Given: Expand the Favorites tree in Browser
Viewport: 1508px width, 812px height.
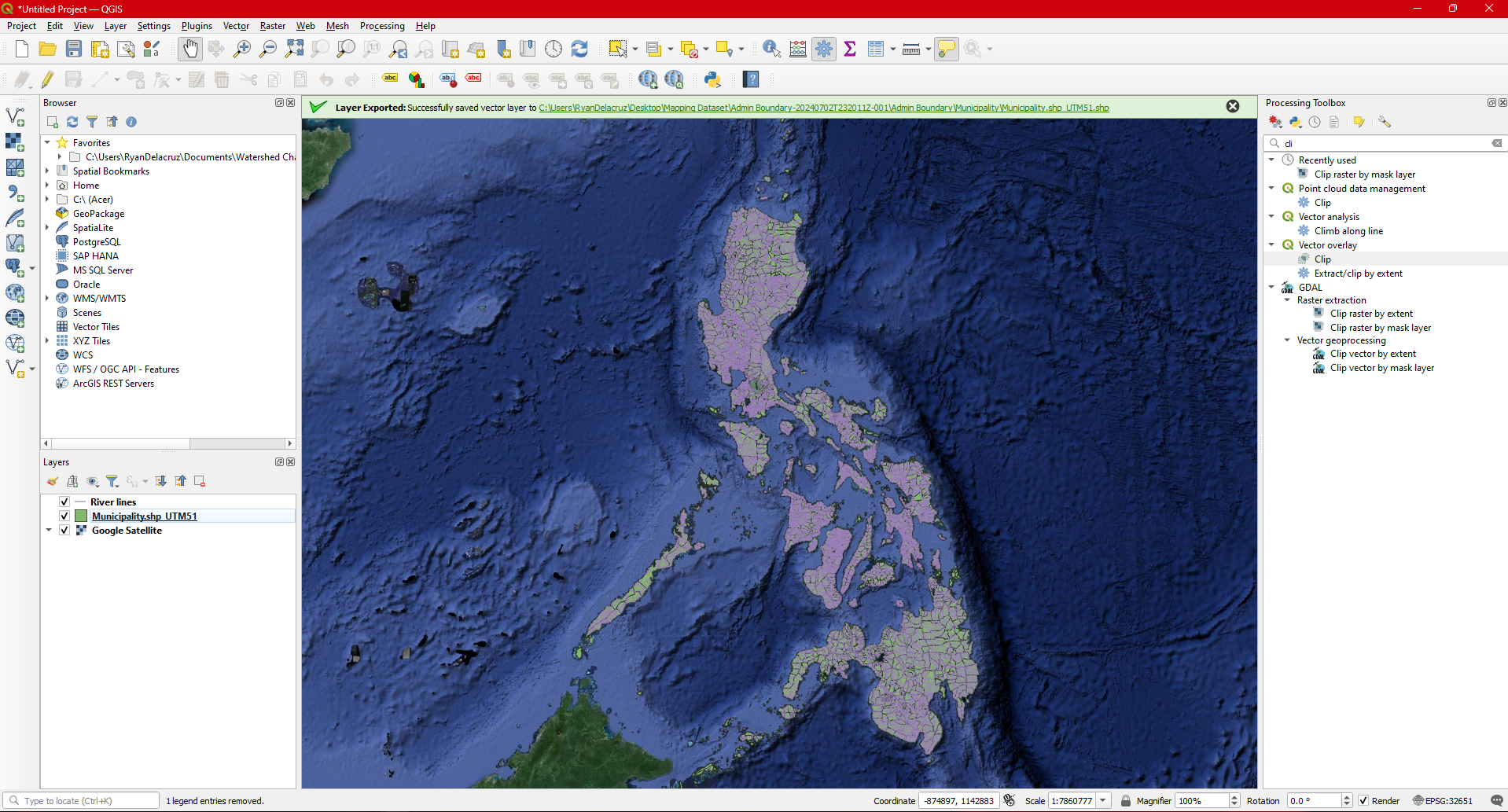Looking at the screenshot, I should pos(47,143).
